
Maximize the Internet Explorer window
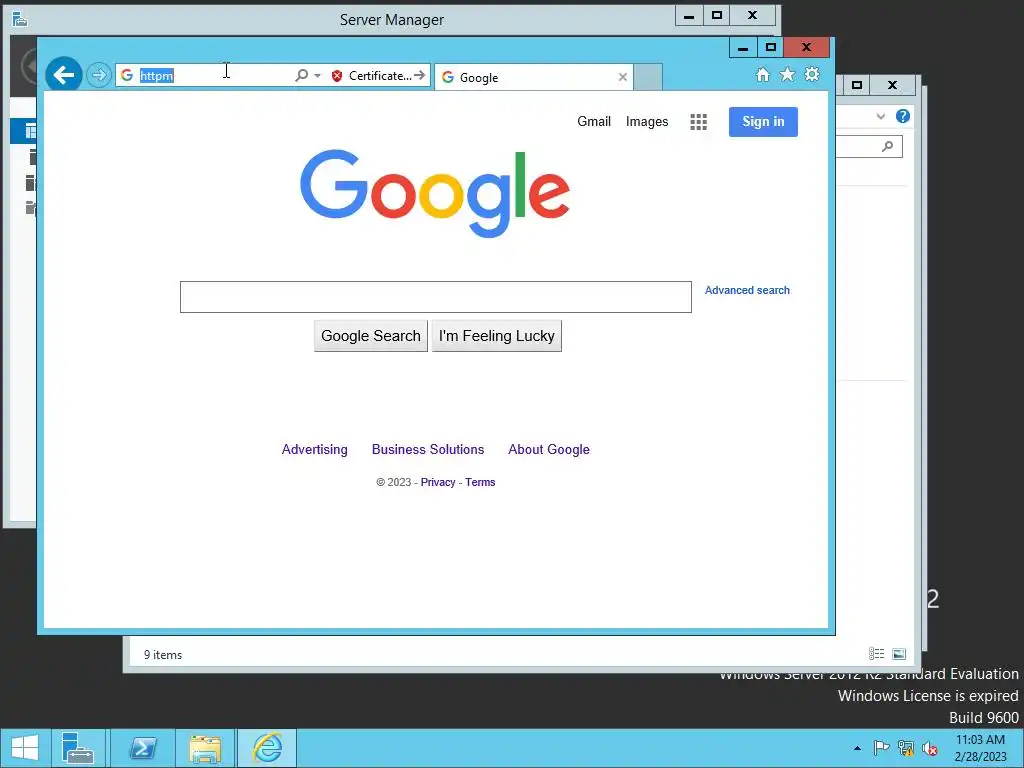(x=770, y=47)
